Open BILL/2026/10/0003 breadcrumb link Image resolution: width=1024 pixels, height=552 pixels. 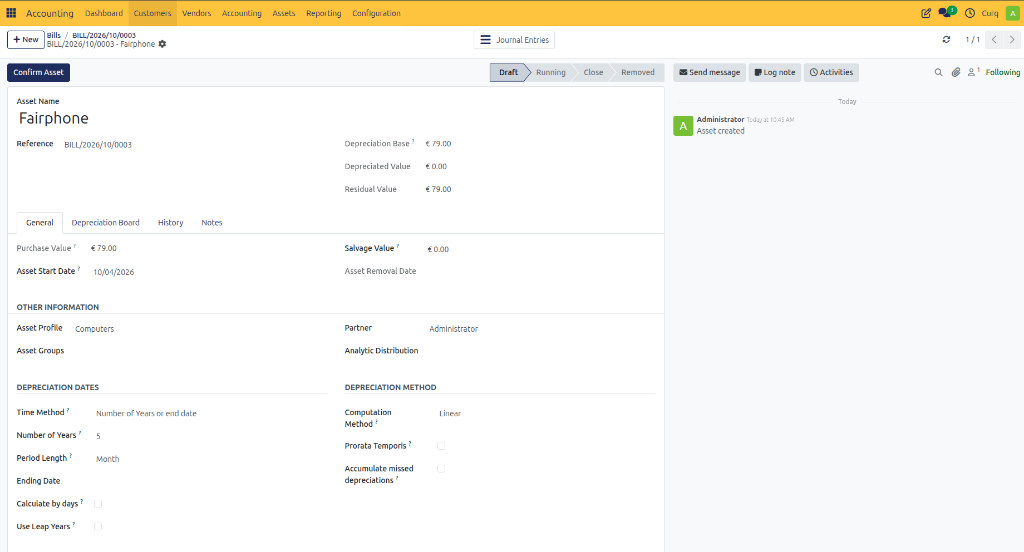pyautogui.click(x=104, y=35)
